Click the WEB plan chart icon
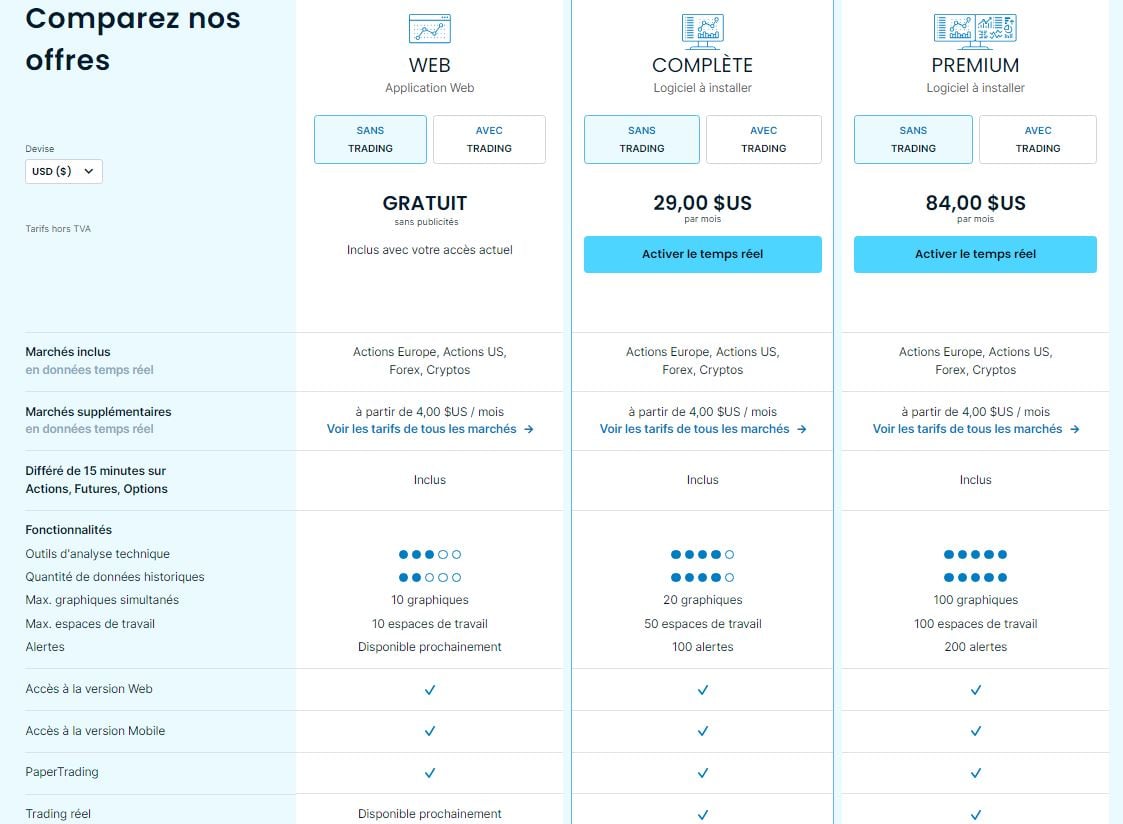The image size is (1123, 824). click(x=430, y=29)
